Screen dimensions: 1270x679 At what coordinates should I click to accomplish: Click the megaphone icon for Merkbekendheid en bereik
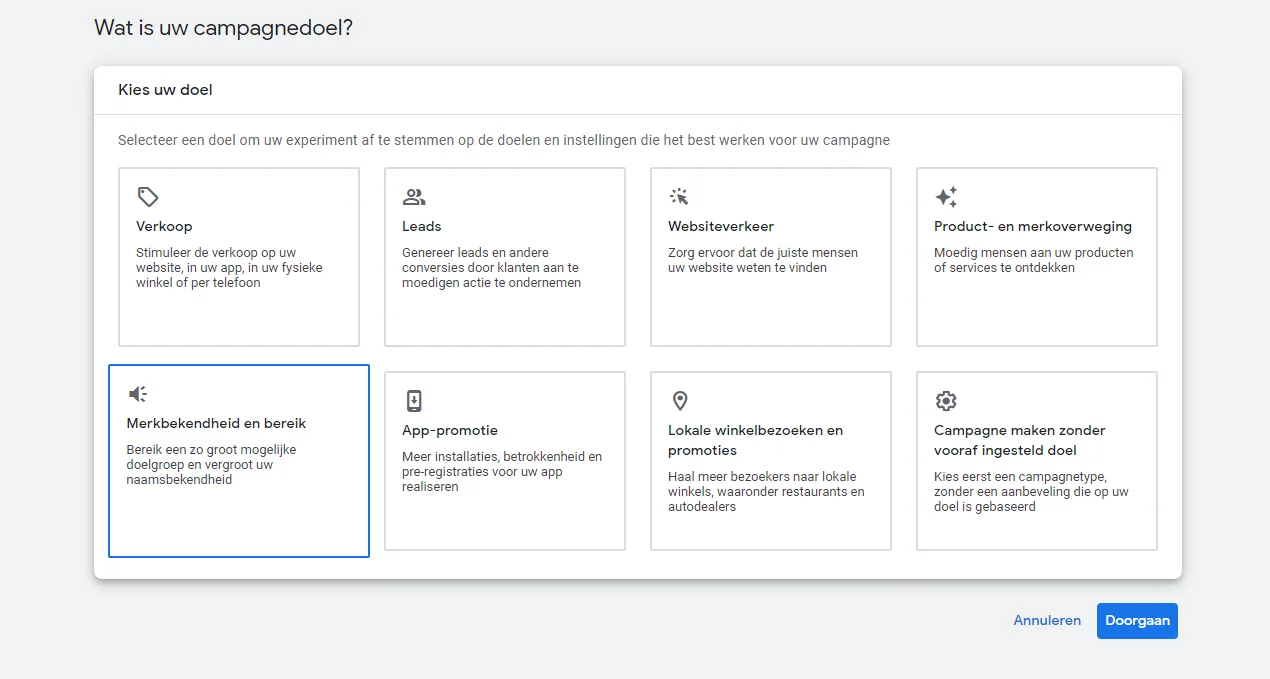coord(138,394)
